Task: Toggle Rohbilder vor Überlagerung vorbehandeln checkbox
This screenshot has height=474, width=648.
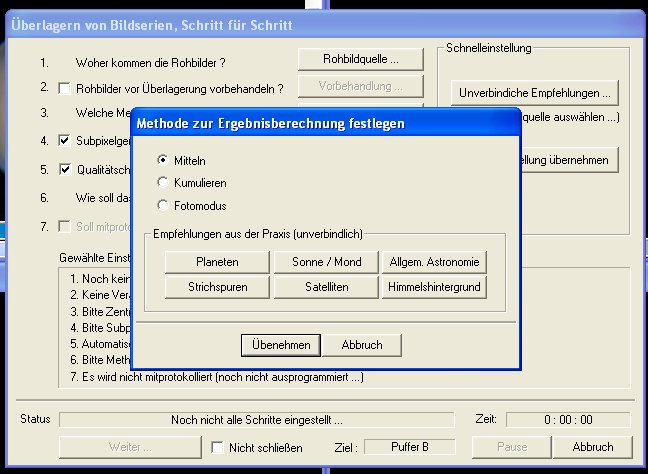Action: click(65, 88)
